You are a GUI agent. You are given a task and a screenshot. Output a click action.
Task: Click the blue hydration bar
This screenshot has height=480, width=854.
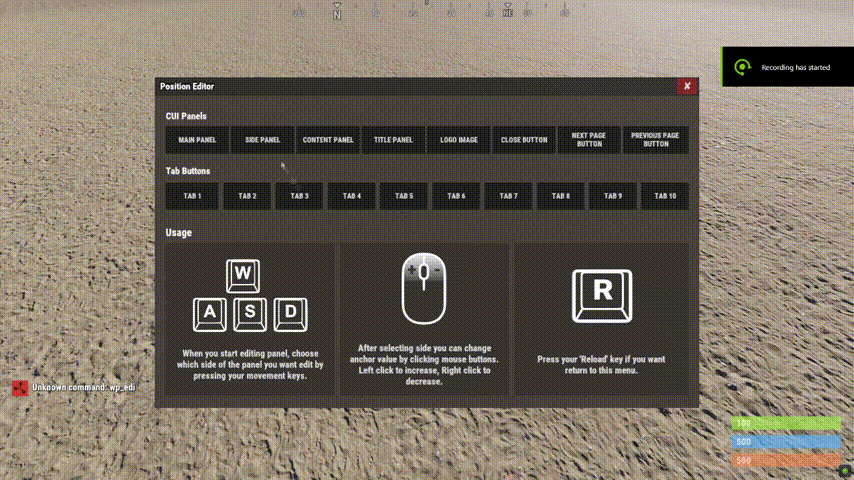786,442
